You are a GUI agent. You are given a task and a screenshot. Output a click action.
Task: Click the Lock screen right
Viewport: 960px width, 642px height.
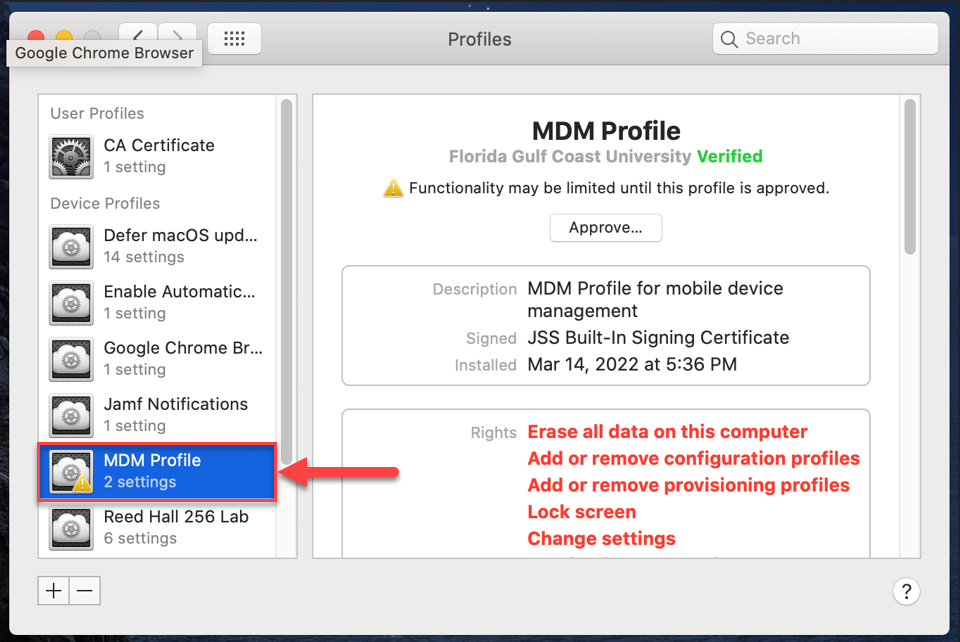click(x=582, y=512)
